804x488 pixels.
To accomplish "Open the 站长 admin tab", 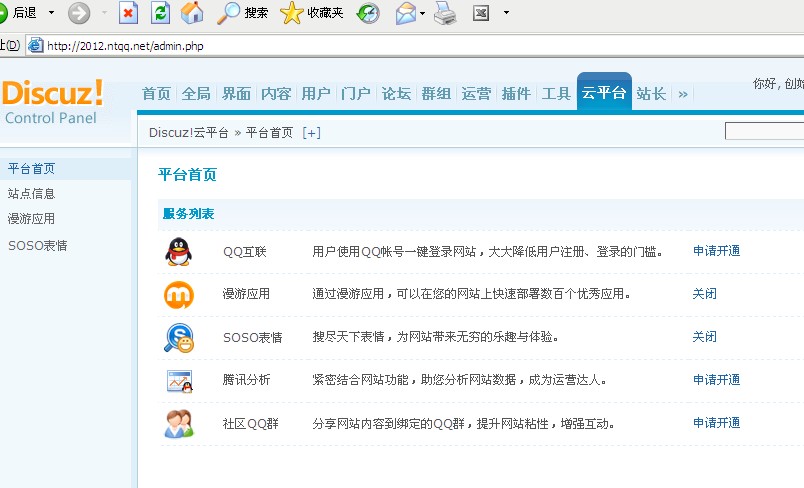I will (651, 94).
